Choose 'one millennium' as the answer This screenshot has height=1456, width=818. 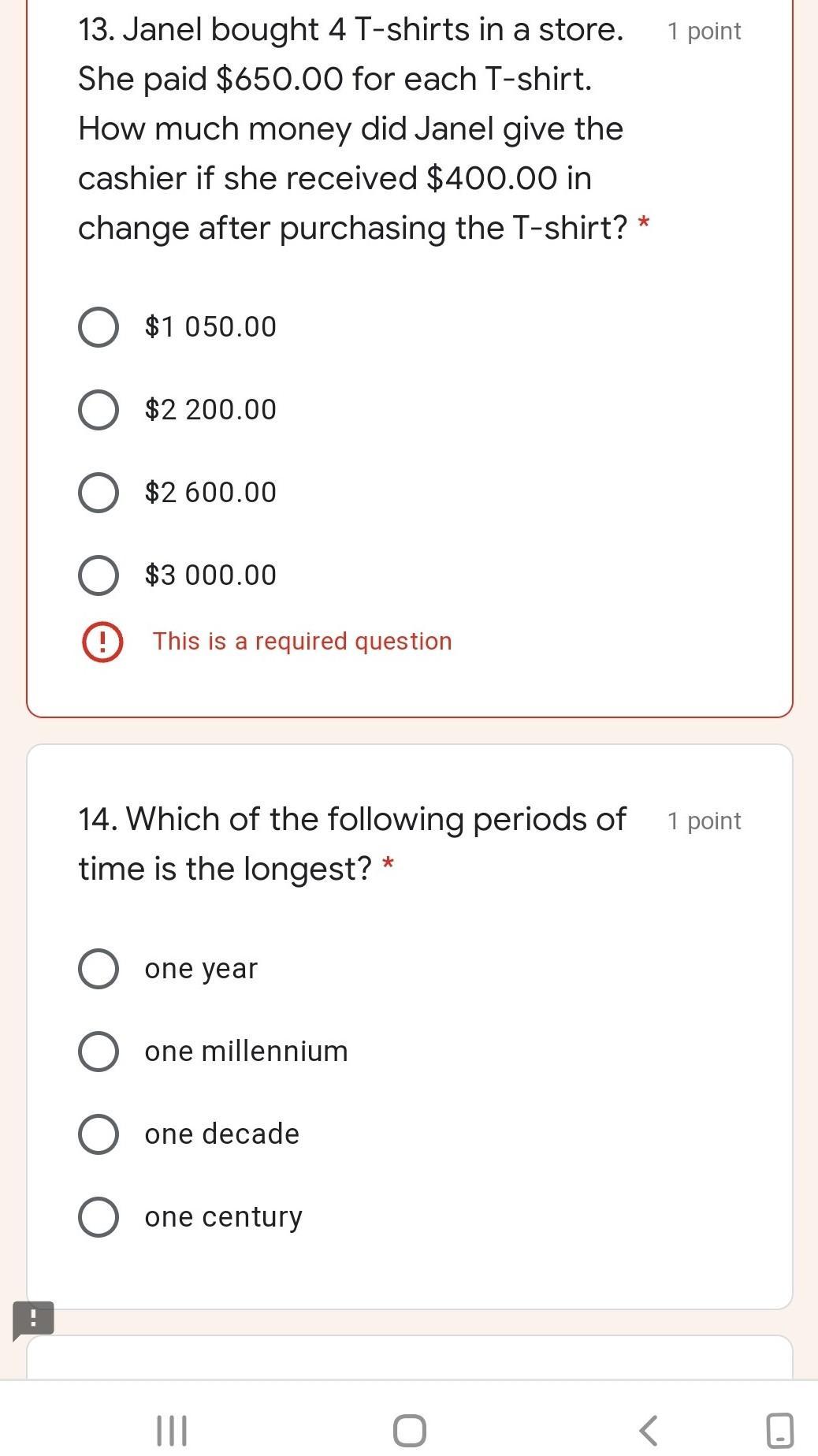(99, 1052)
